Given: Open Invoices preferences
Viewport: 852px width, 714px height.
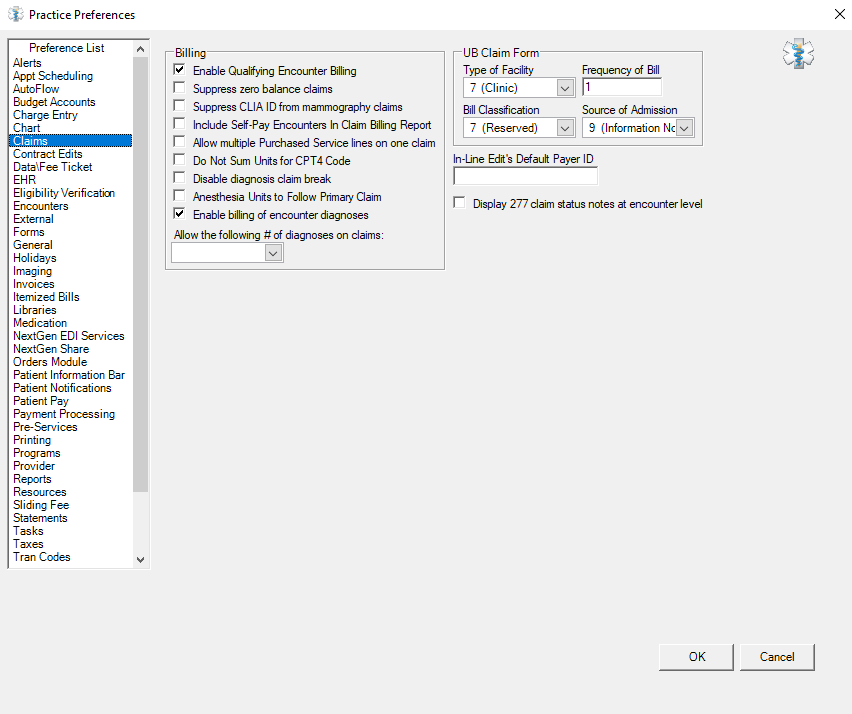Looking at the screenshot, I should point(34,284).
